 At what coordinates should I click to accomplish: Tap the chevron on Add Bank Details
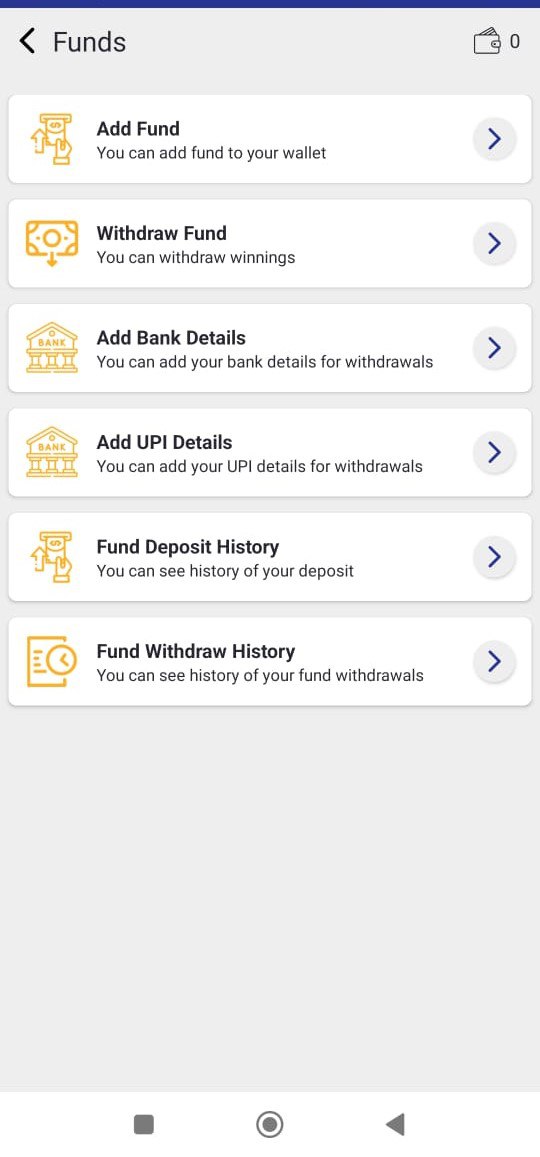pyautogui.click(x=494, y=348)
